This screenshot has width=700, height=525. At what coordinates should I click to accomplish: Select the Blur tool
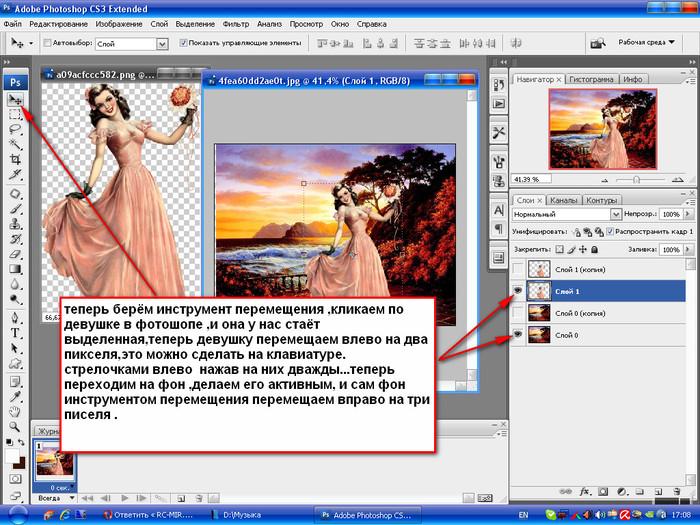coord(16,284)
